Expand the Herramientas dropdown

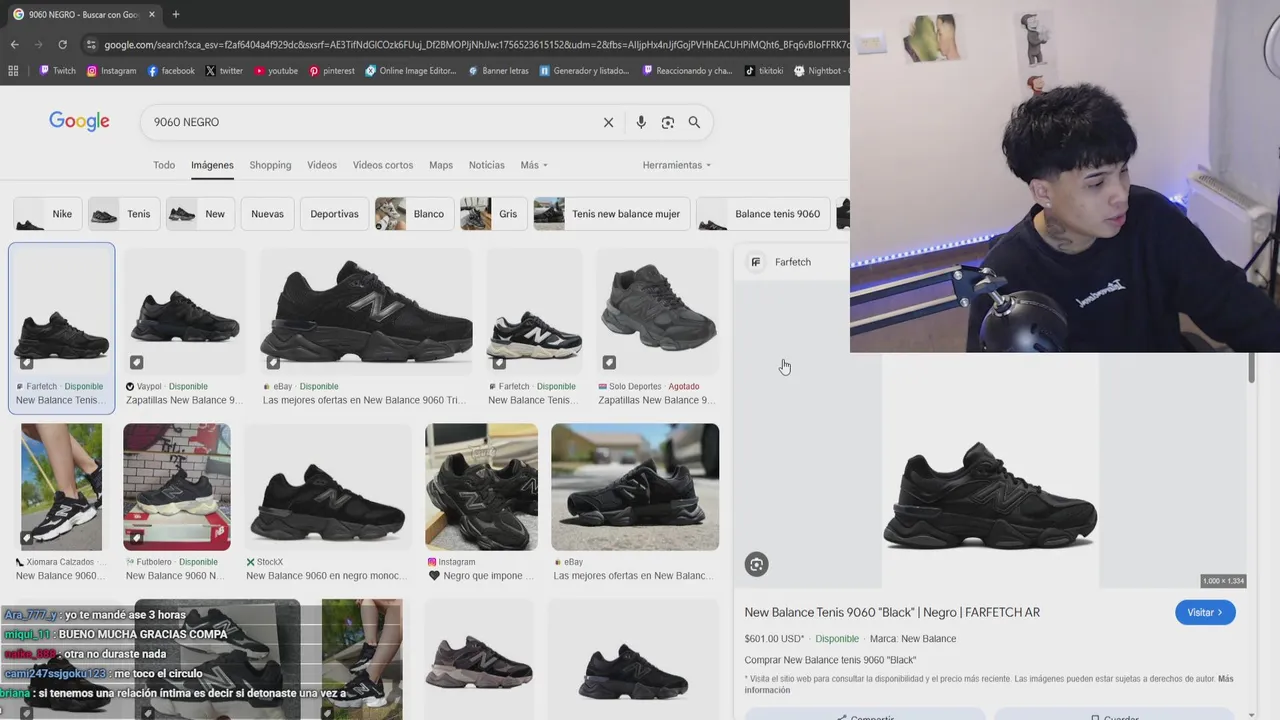pyautogui.click(x=677, y=165)
